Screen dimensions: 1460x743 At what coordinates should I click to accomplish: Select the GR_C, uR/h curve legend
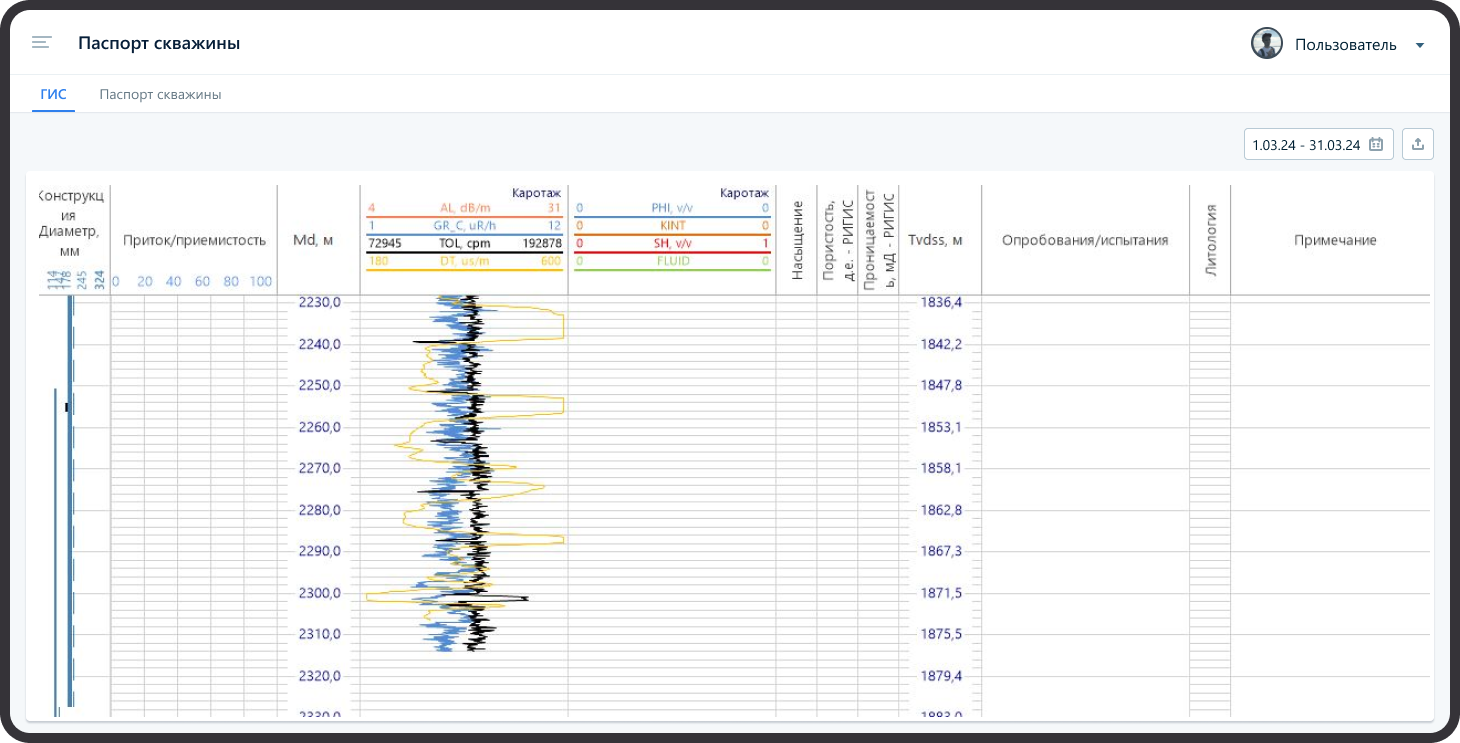pyautogui.click(x=465, y=226)
